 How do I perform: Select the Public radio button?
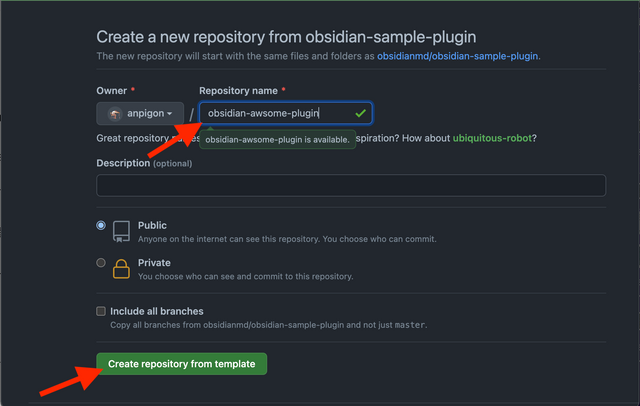[101, 225]
